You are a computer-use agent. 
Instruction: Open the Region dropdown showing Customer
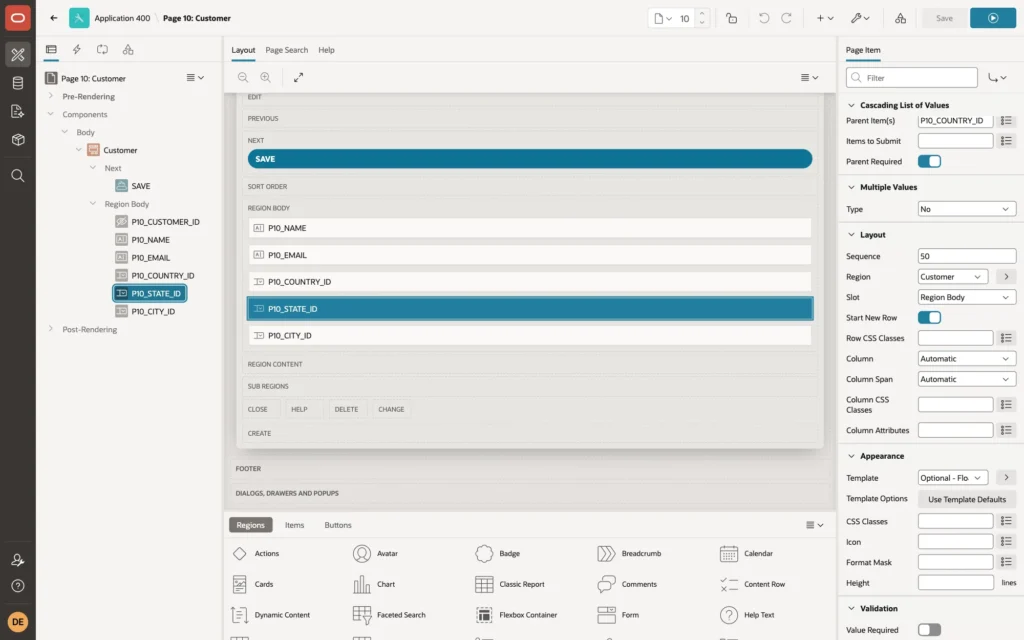point(952,277)
